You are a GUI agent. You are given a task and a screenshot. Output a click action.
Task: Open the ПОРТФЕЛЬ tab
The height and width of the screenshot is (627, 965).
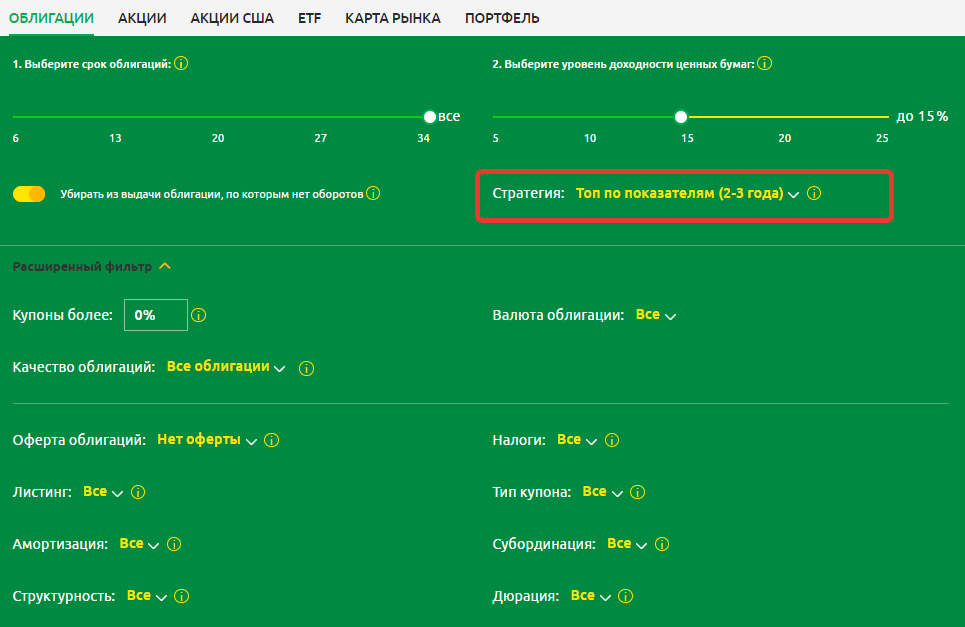(502, 18)
